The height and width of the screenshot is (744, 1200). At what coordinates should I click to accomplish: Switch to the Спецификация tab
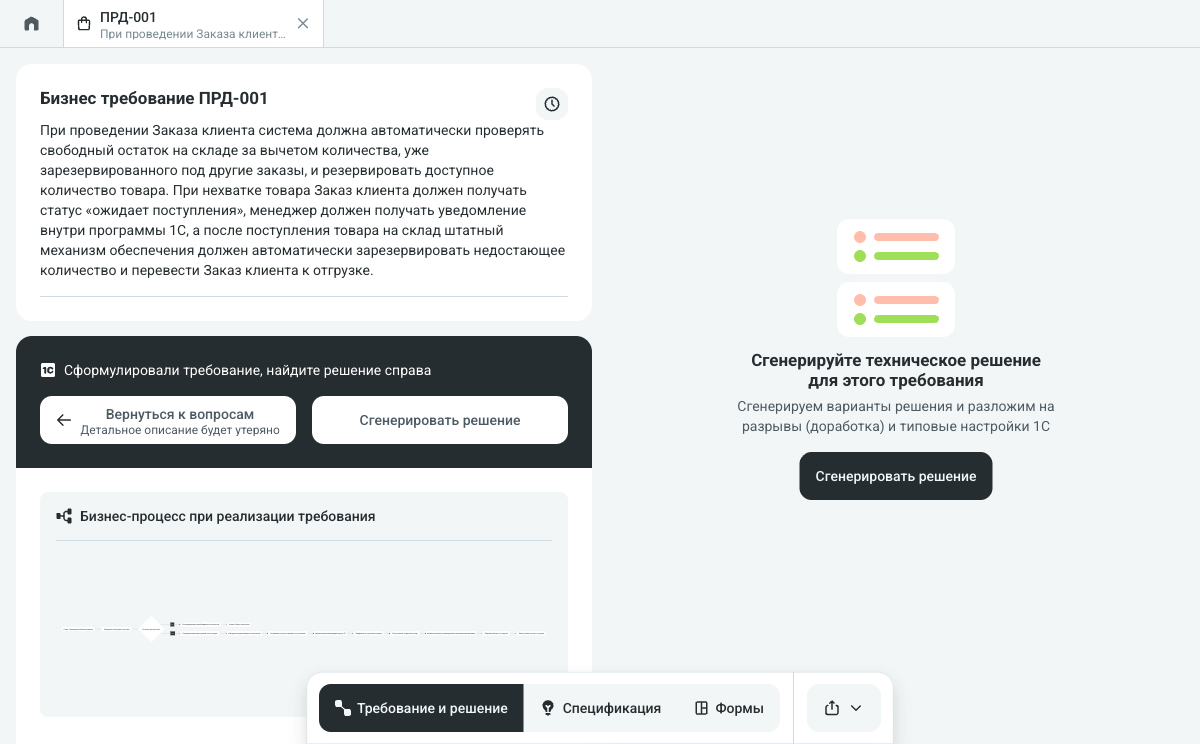601,708
